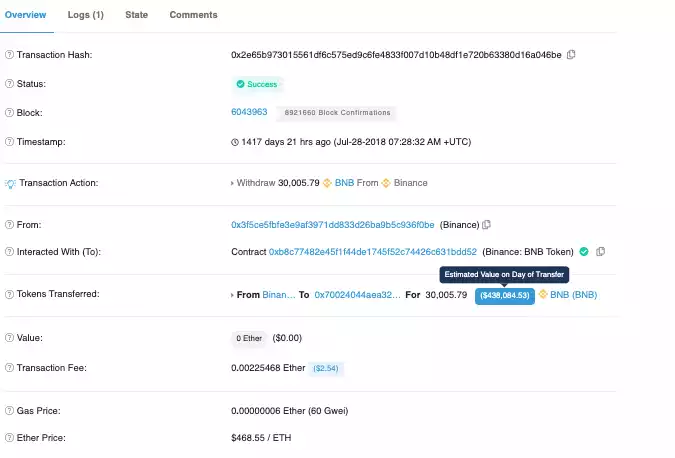Click the Success status badge

(257, 84)
